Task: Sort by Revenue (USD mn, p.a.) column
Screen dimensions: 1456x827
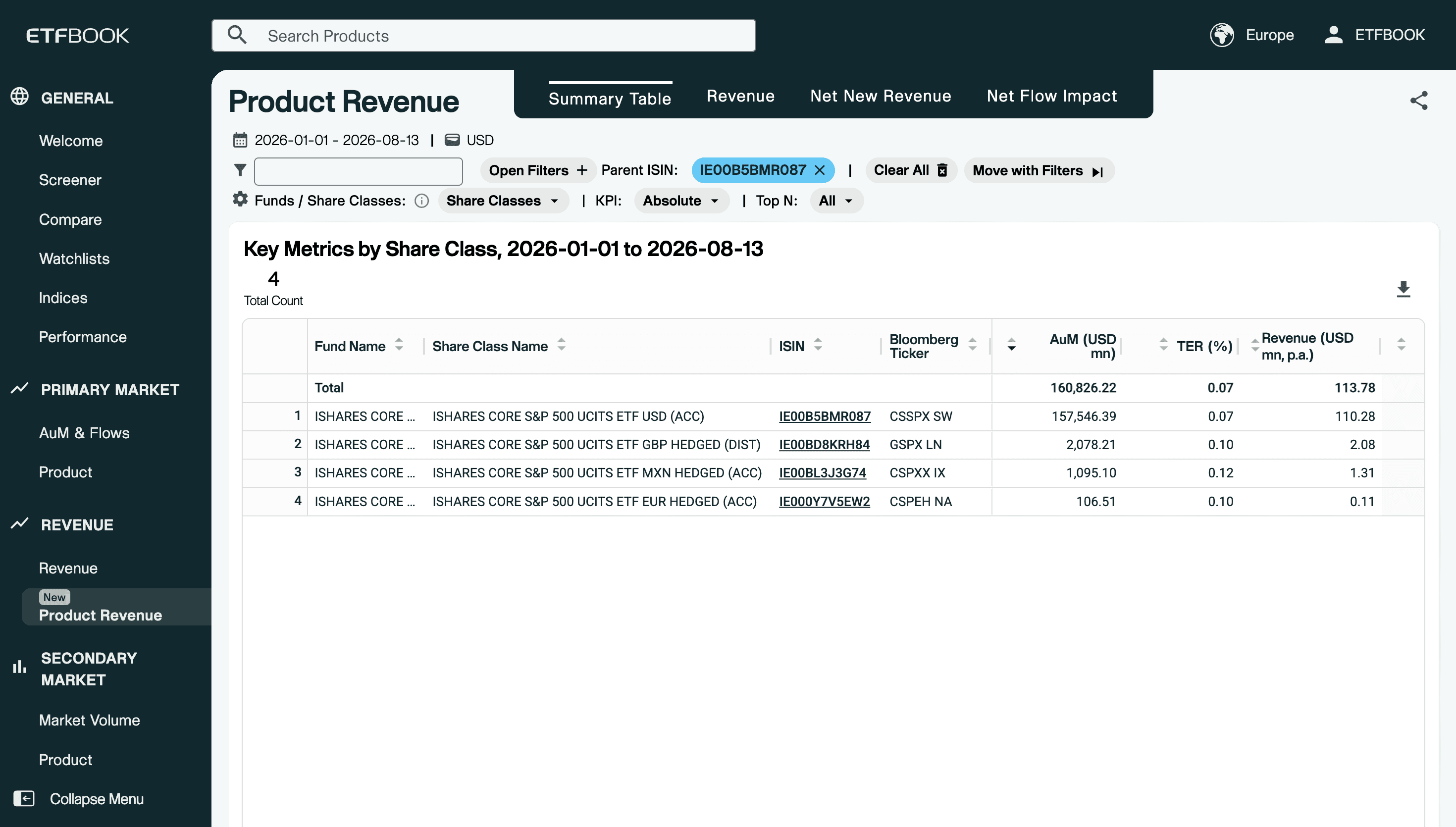Action: (x=1255, y=345)
